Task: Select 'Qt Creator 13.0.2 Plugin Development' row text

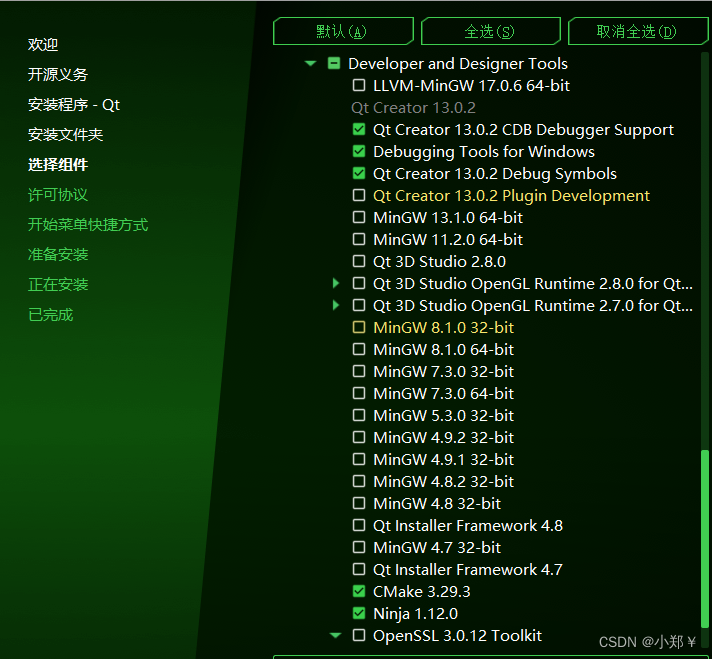Action: click(x=511, y=196)
